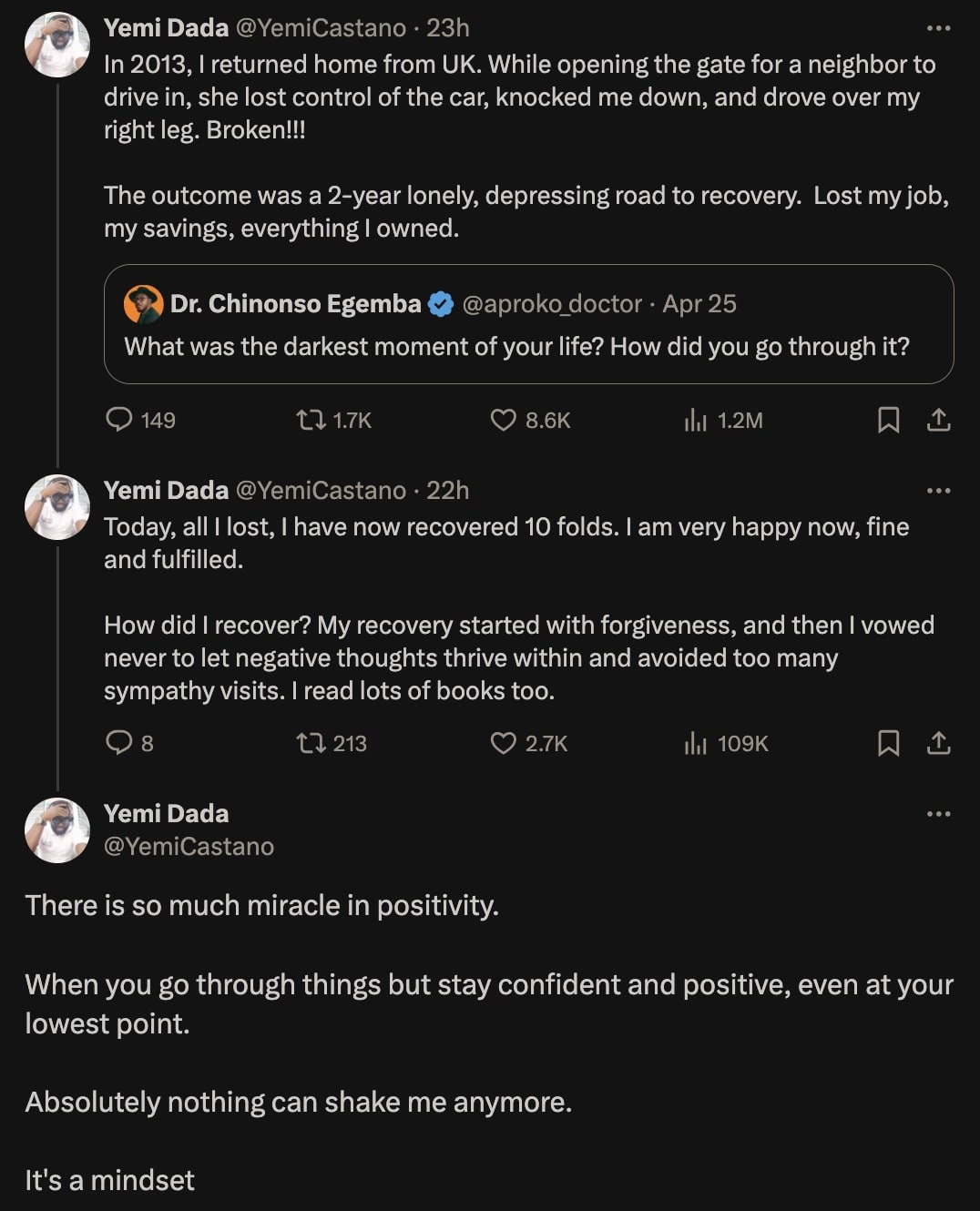The image size is (980, 1211).
Task: Click @YemiCastano handle on main tweet
Action: tap(189, 847)
